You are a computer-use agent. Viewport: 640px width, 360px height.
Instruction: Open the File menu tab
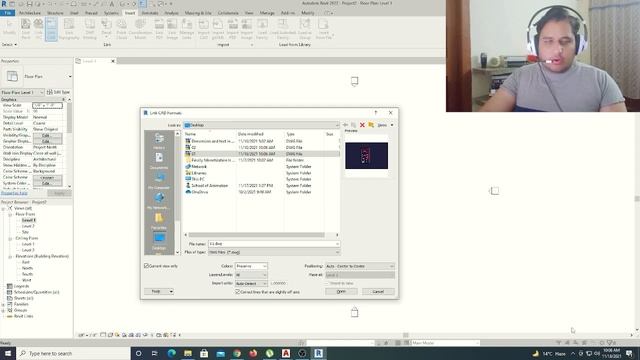[x=7, y=13]
